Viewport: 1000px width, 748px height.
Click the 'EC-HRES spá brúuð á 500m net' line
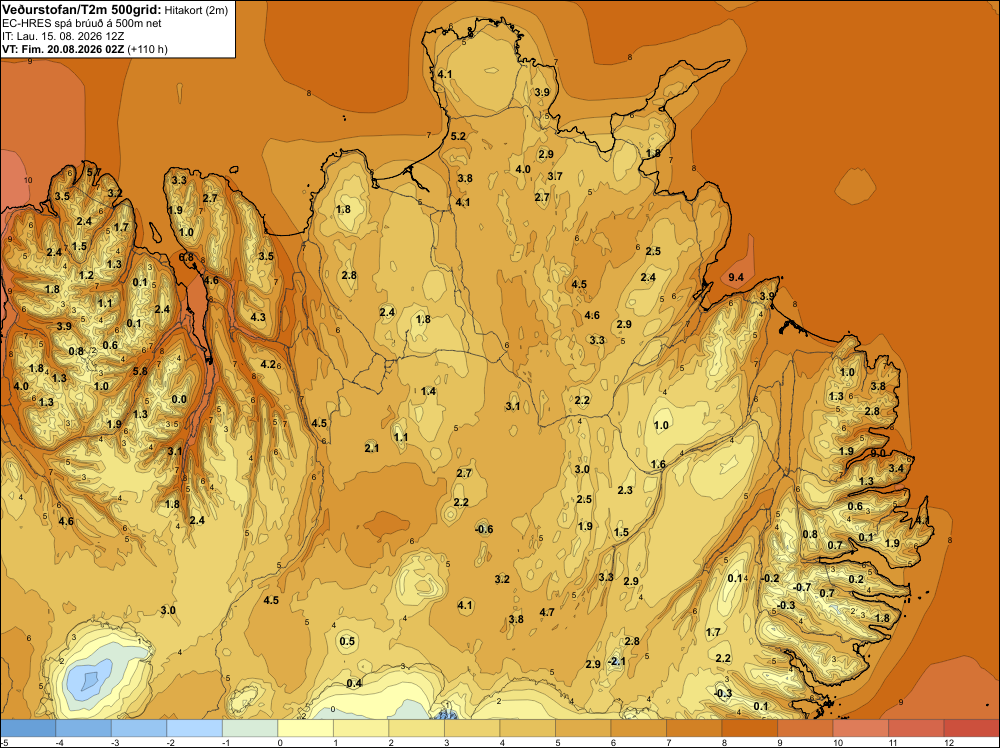(x=82, y=24)
